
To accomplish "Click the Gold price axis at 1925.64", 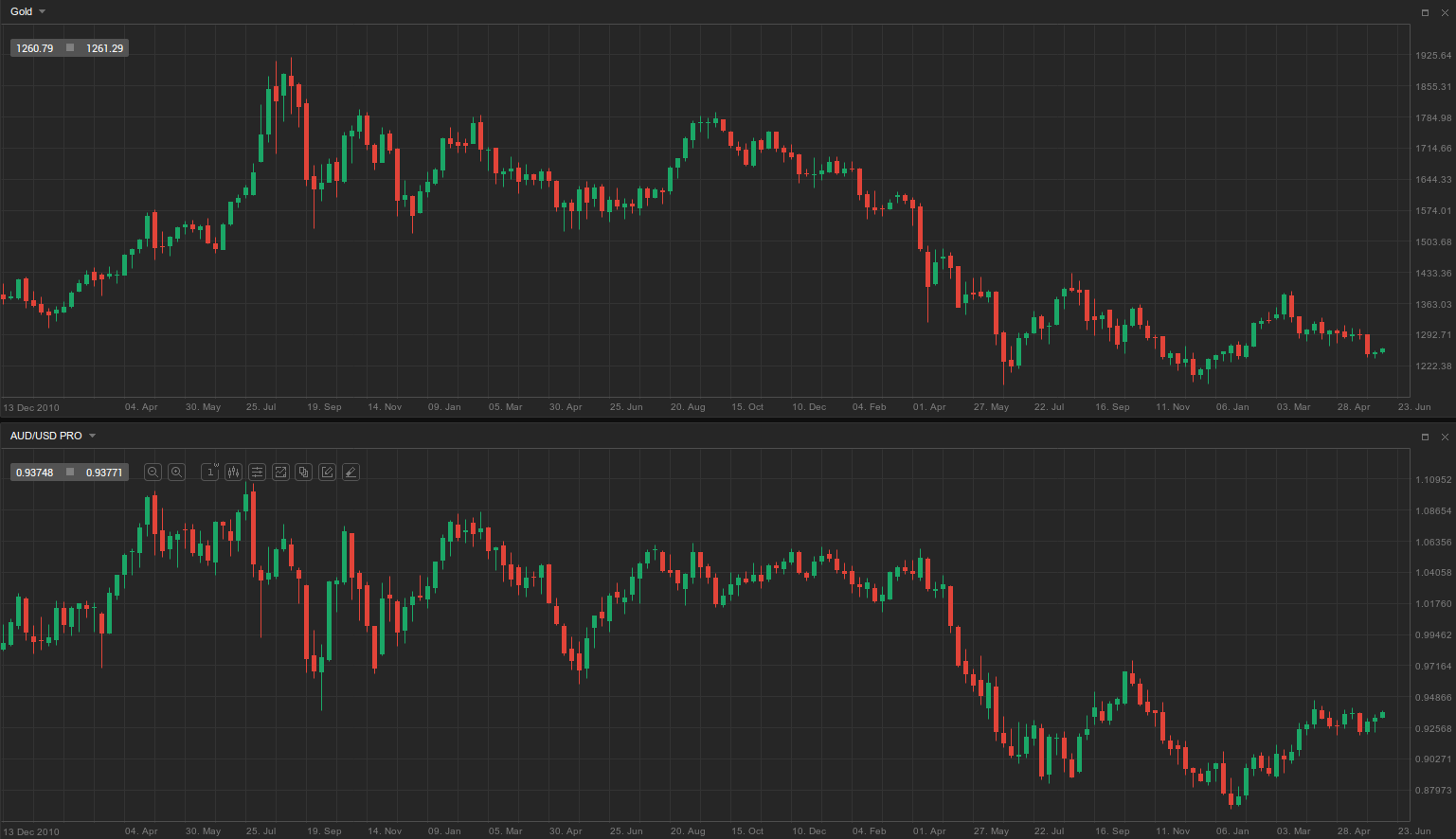I will pyautogui.click(x=1433, y=56).
